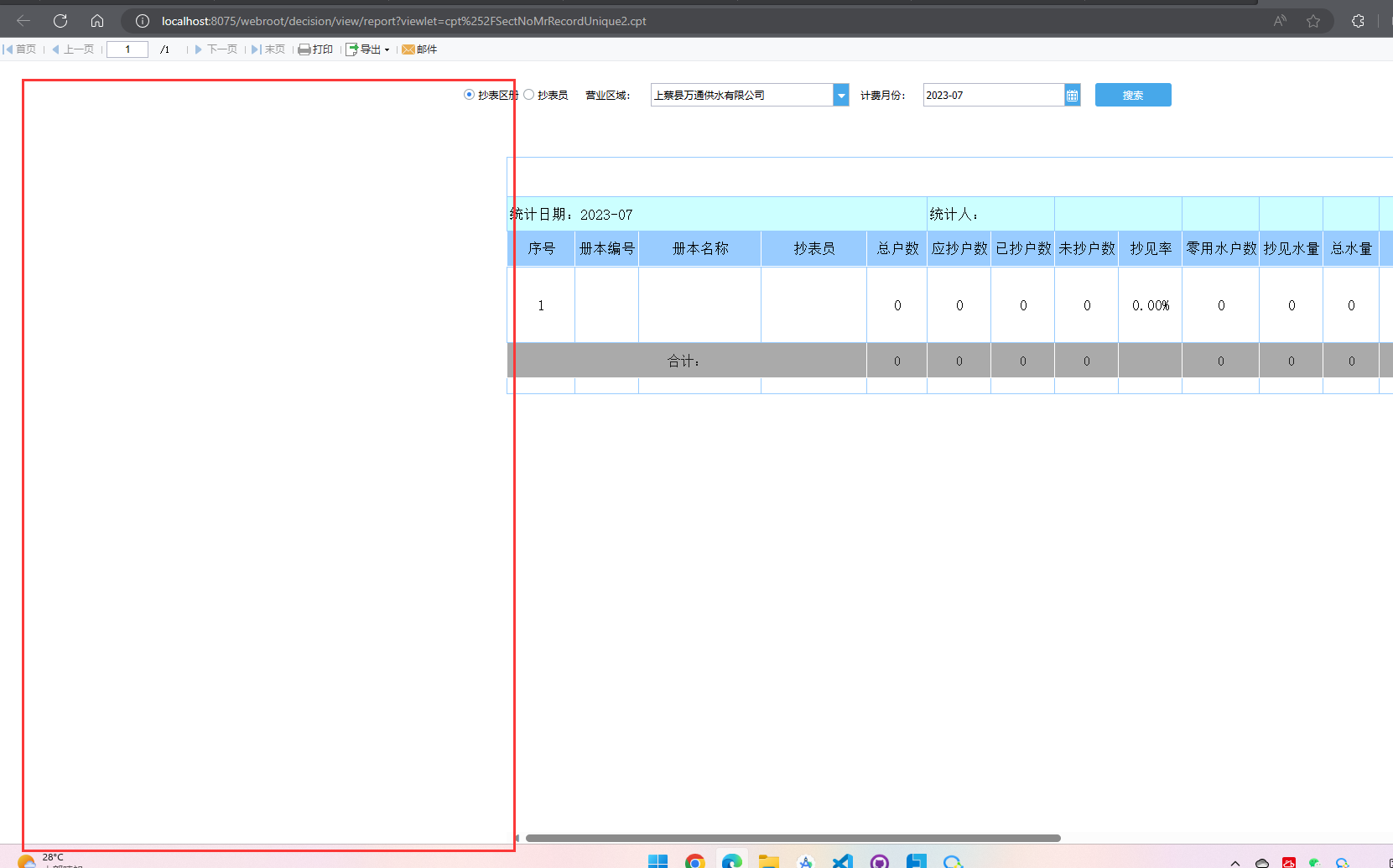
Task: Click the email (邮件) toolbar icon
Action: pos(419,49)
